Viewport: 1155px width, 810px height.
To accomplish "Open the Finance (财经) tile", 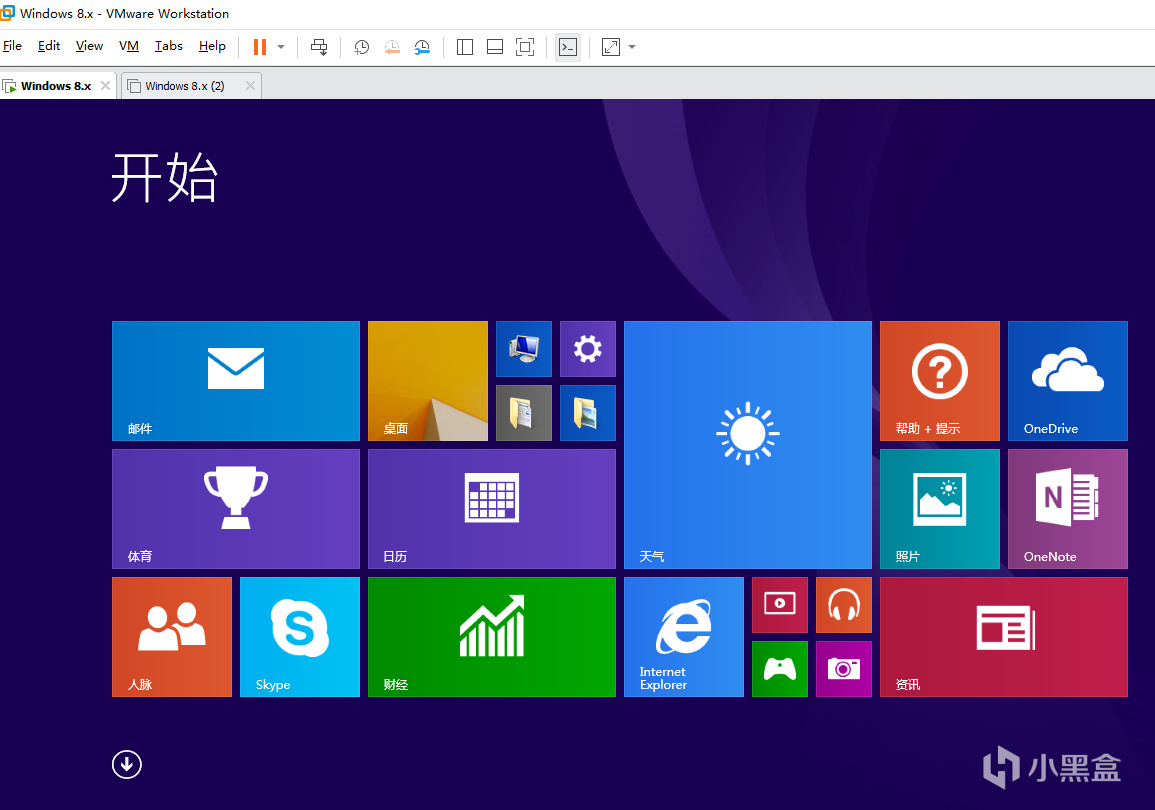I will tap(492, 637).
